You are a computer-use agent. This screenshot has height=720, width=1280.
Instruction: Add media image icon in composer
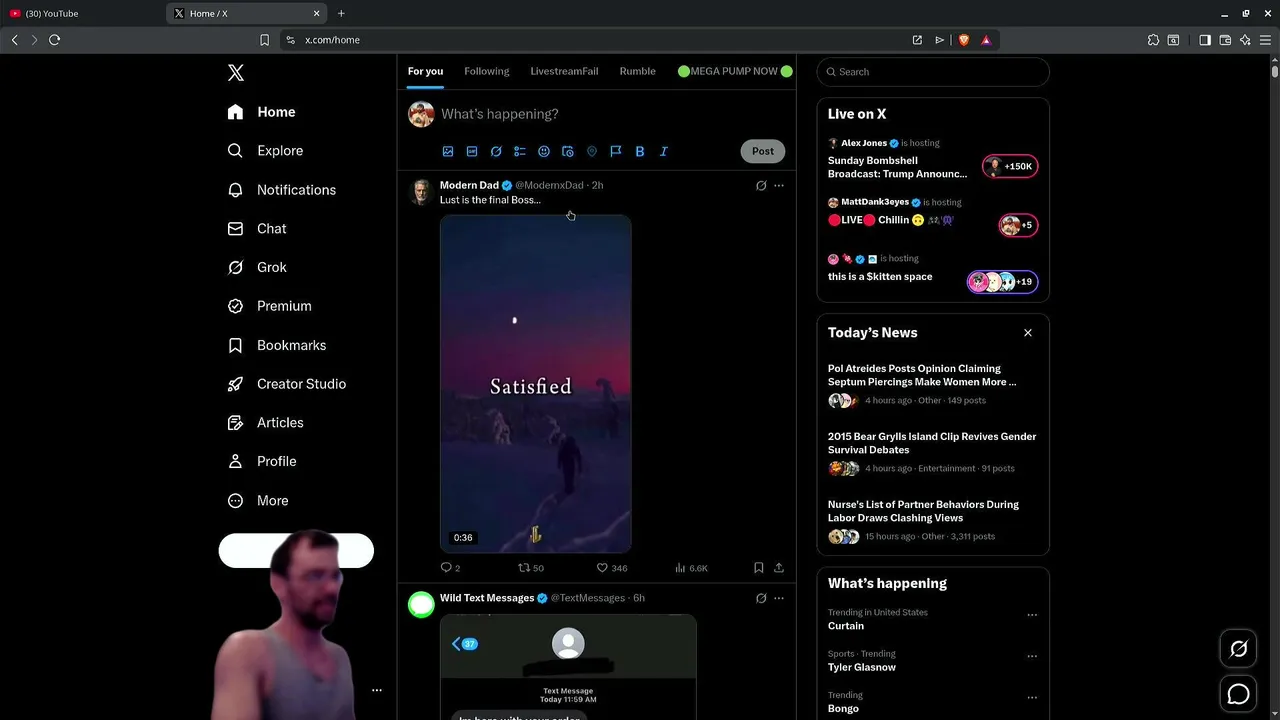point(448,152)
